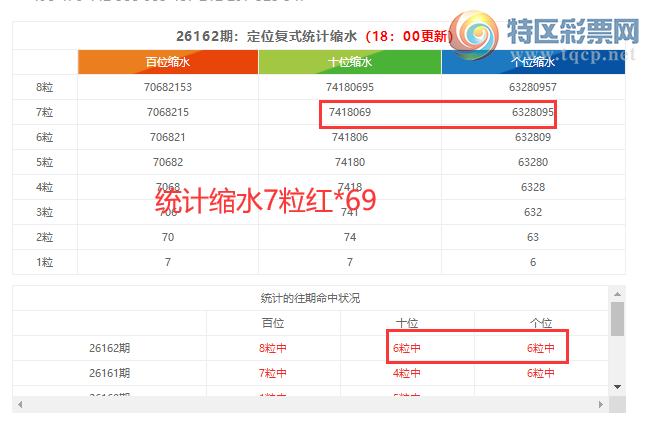Select the 十位缩水 green header

350,62
